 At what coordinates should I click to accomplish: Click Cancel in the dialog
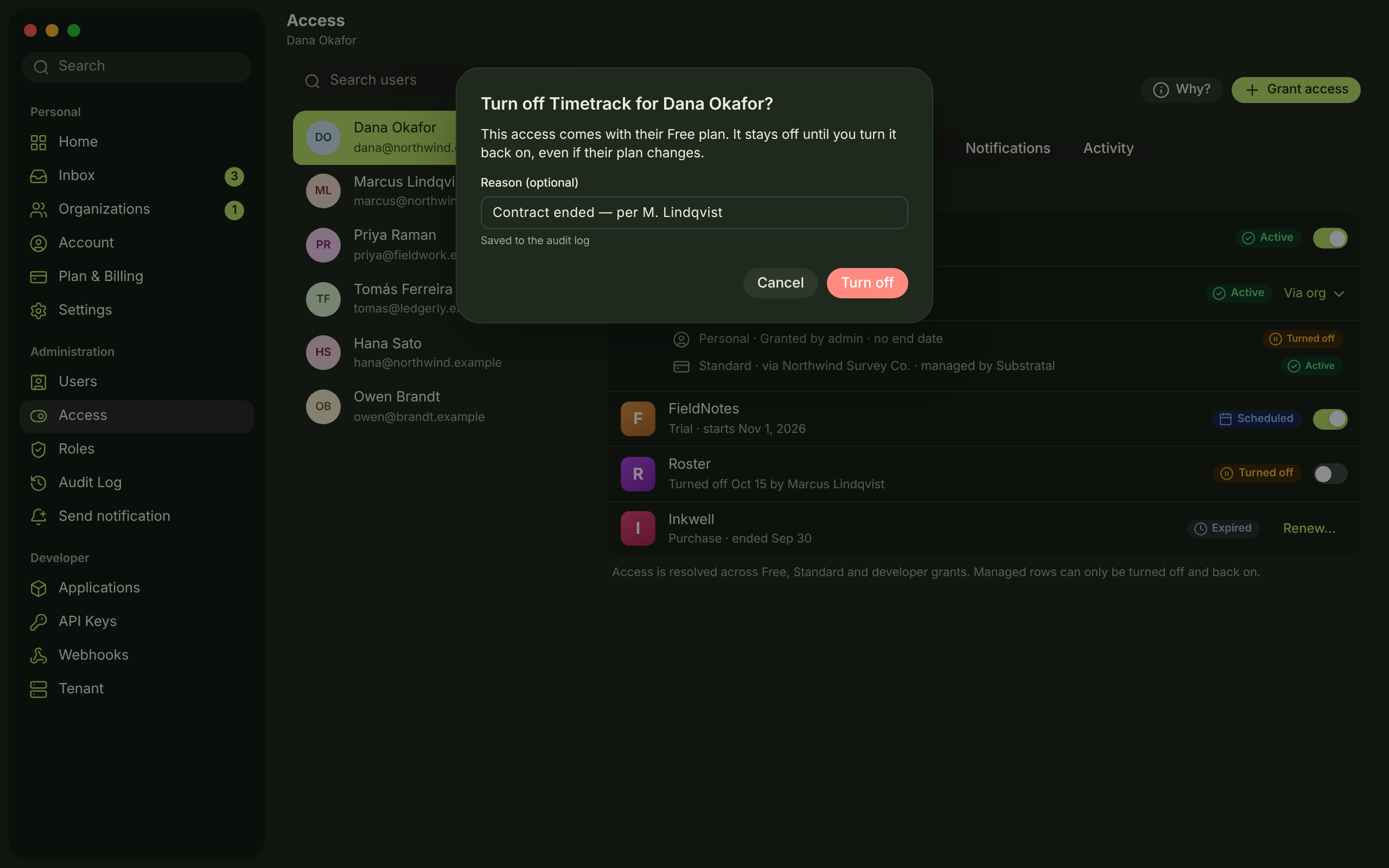click(x=780, y=283)
